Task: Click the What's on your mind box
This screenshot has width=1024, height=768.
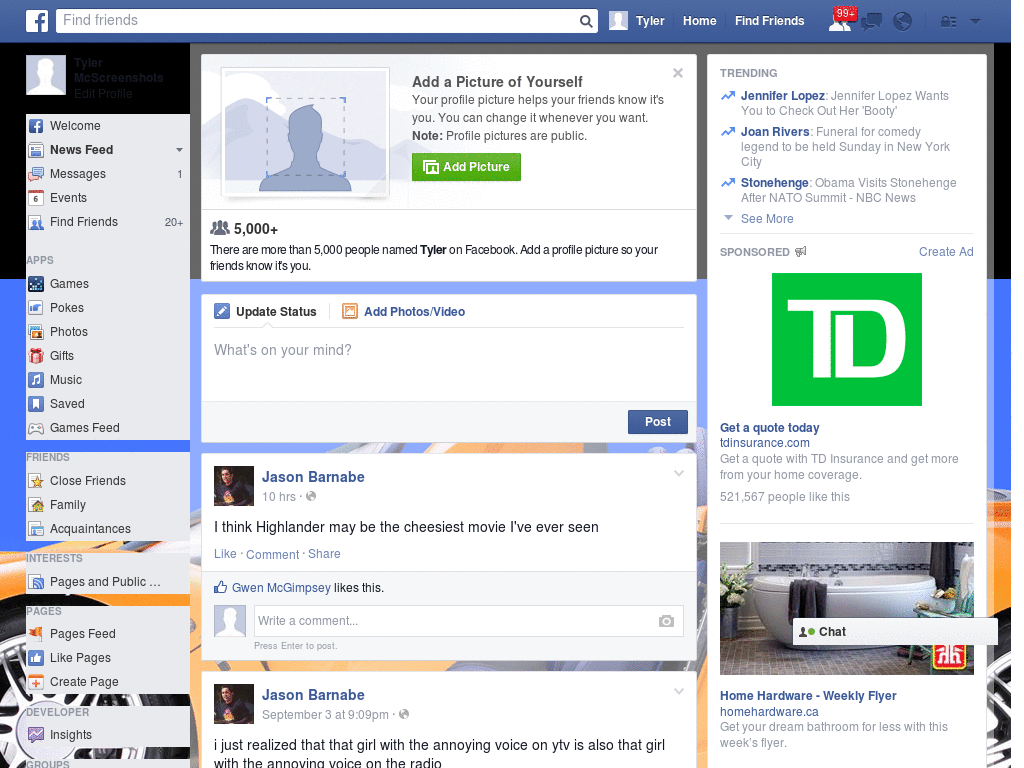Action: click(449, 364)
